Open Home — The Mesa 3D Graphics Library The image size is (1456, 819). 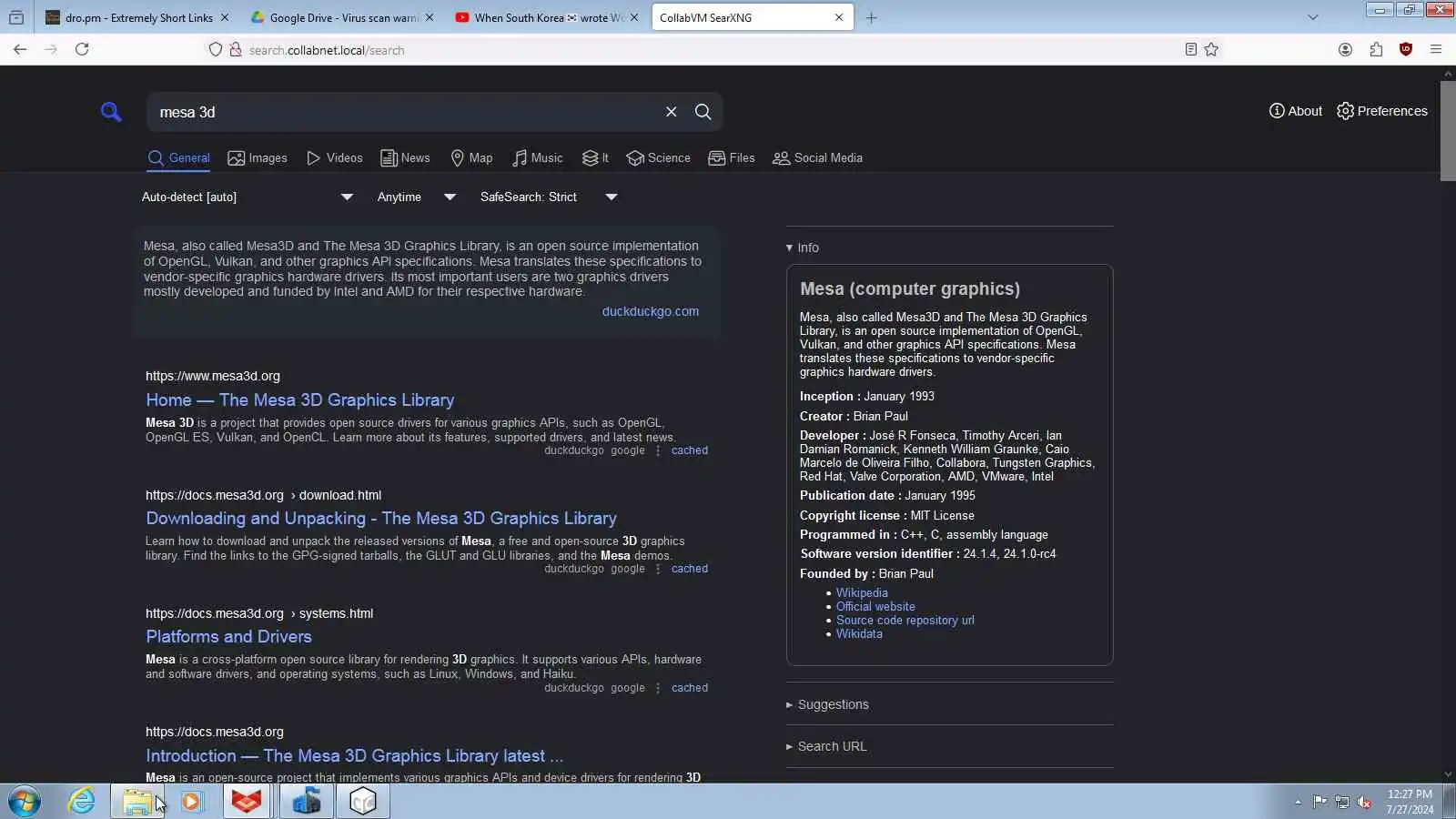point(299,399)
